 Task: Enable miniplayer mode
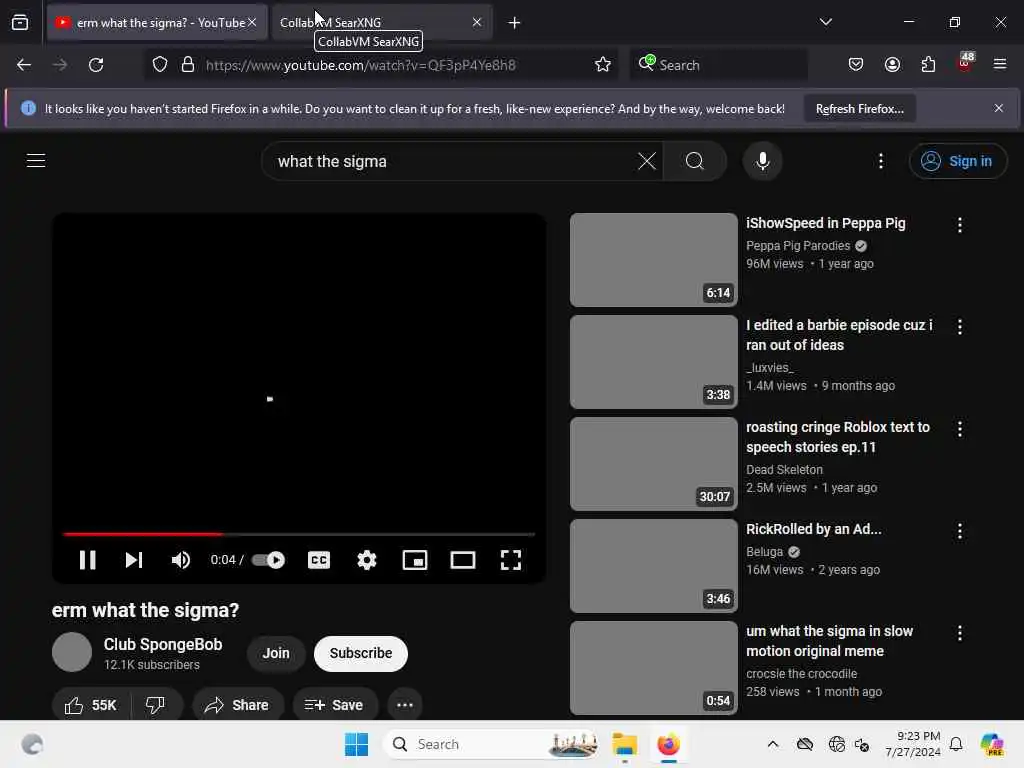415,560
